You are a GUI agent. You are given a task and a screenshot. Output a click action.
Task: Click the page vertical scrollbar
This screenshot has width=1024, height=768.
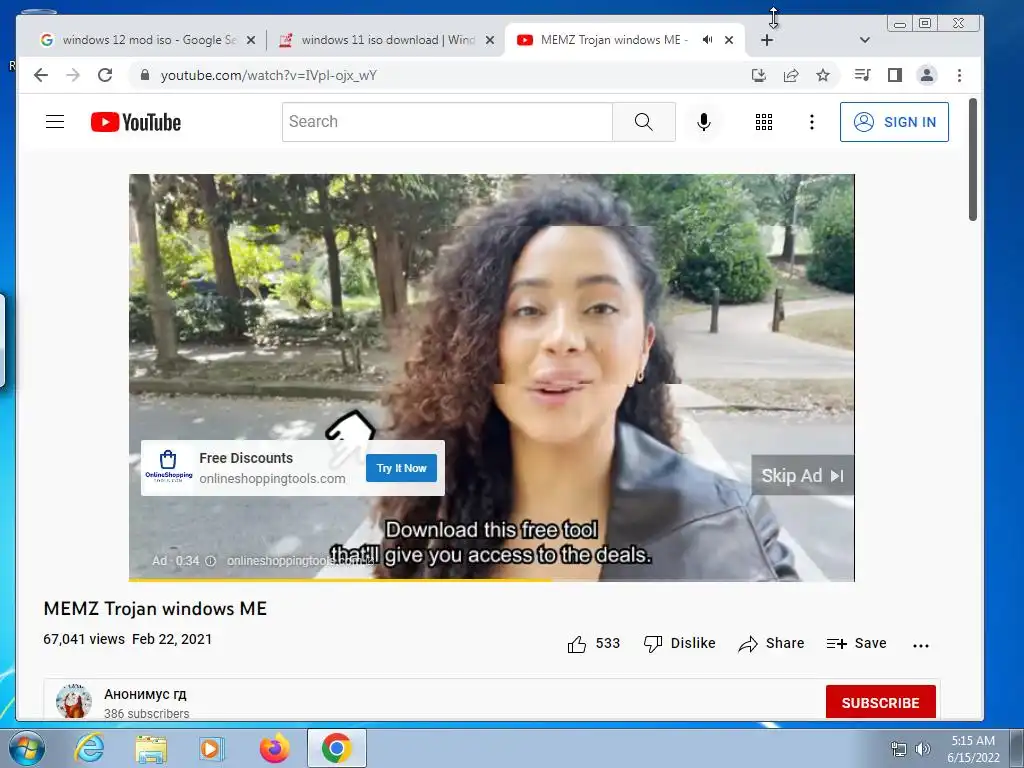972,160
